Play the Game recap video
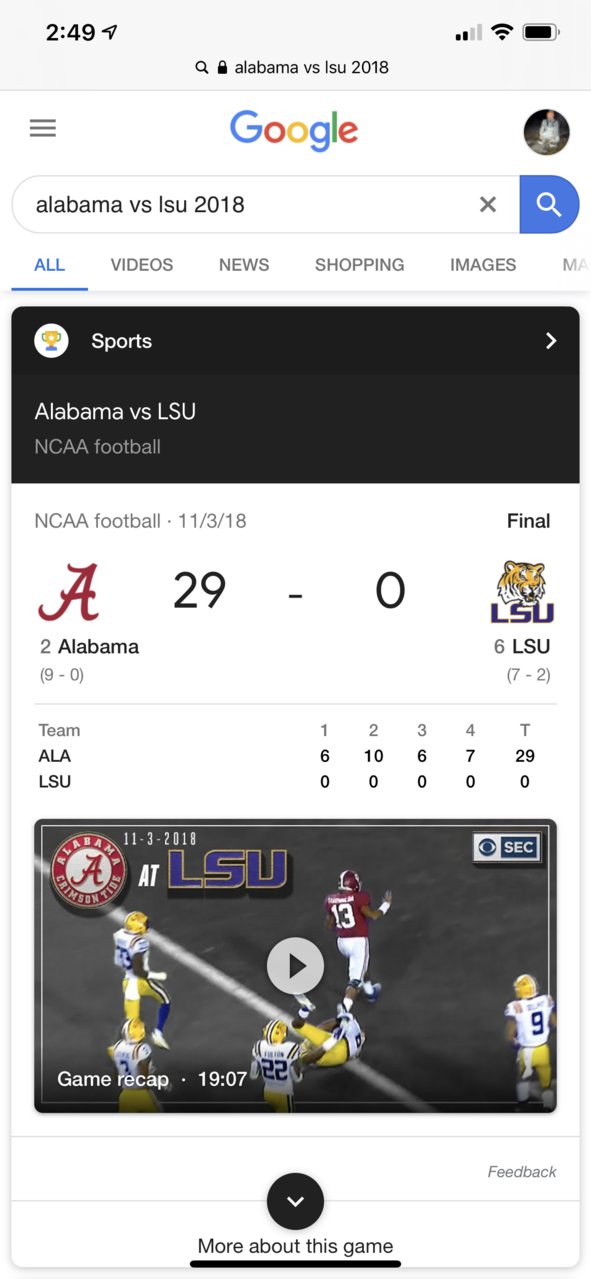 295,966
